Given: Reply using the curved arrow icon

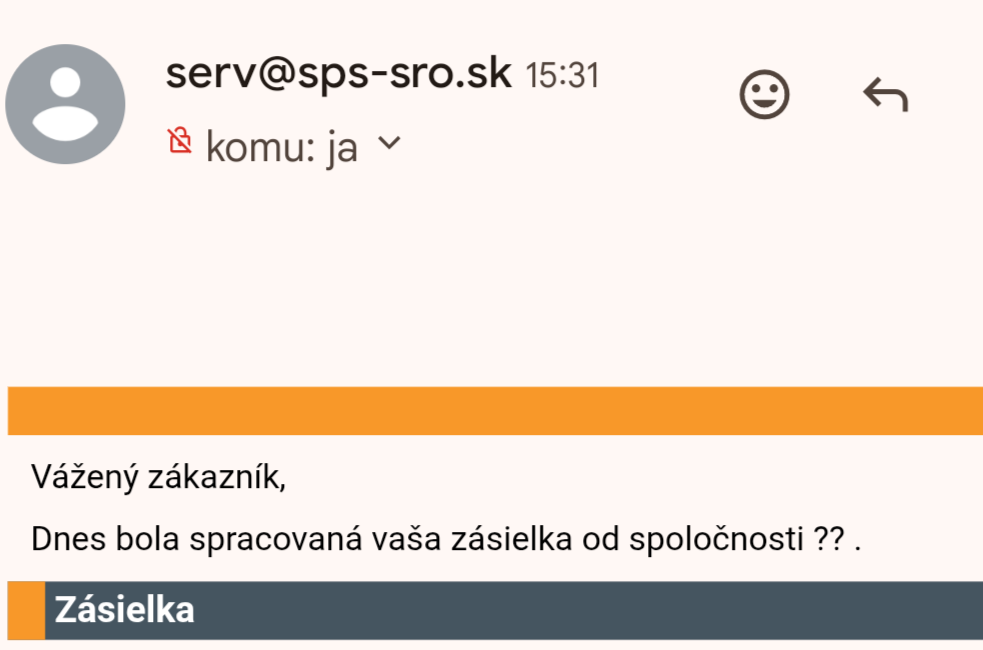Looking at the screenshot, I should point(885,96).
